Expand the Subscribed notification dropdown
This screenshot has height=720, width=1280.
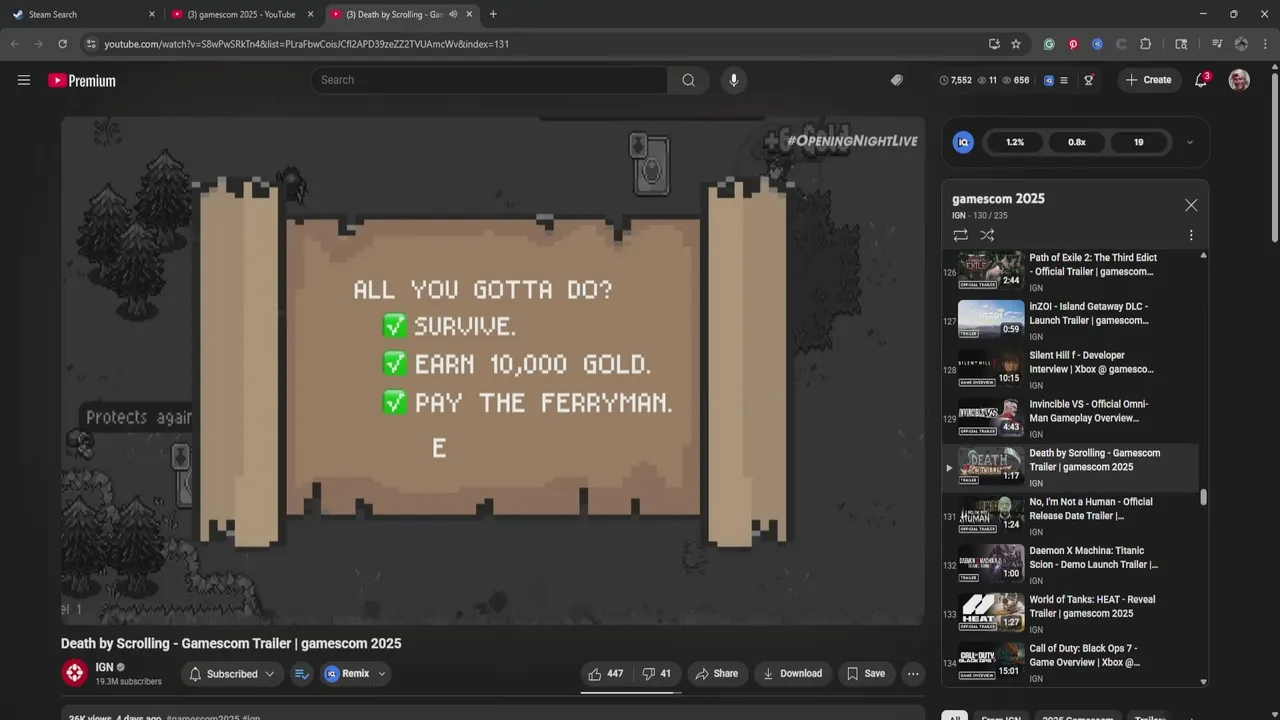[269, 674]
